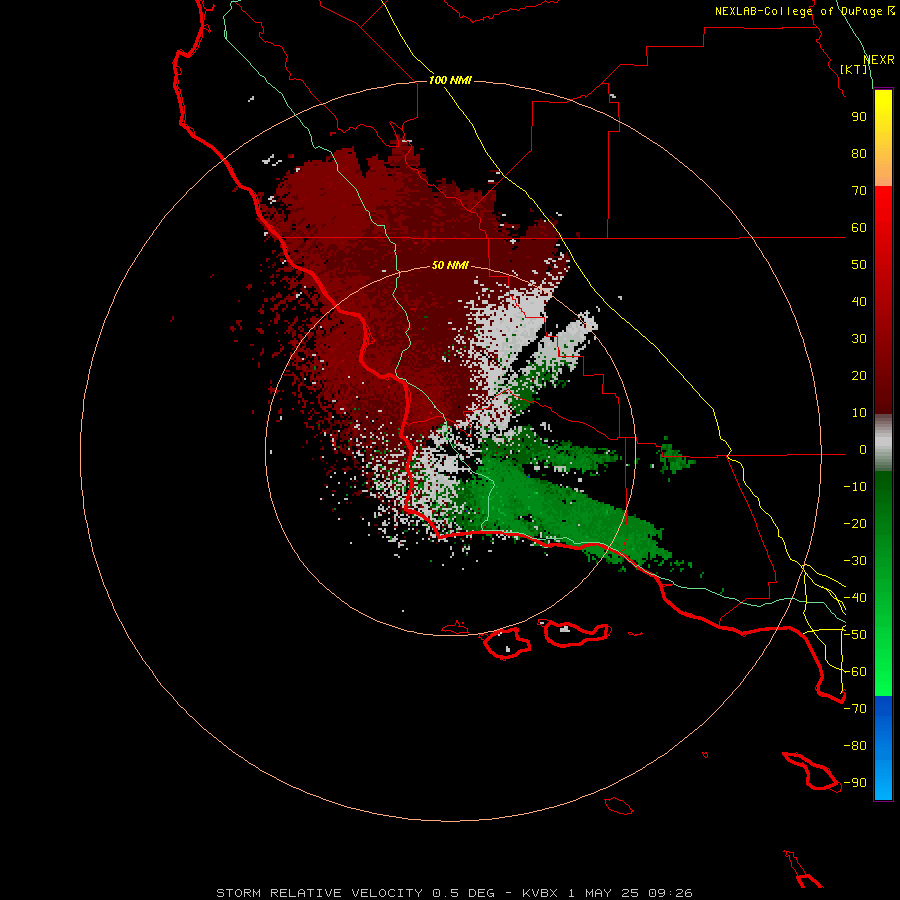
Task: Click the bright green segment of color bar
Action: [x=883, y=584]
